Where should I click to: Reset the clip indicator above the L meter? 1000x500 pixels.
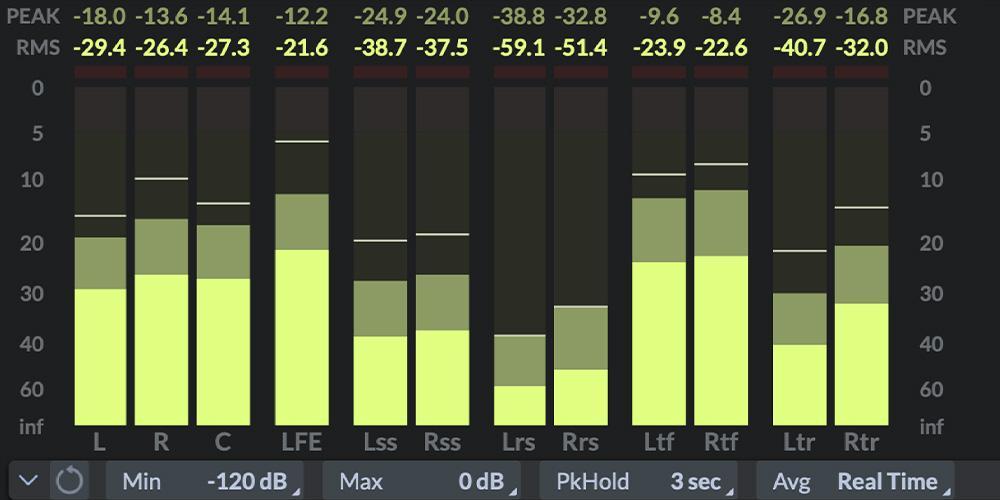pos(100,72)
